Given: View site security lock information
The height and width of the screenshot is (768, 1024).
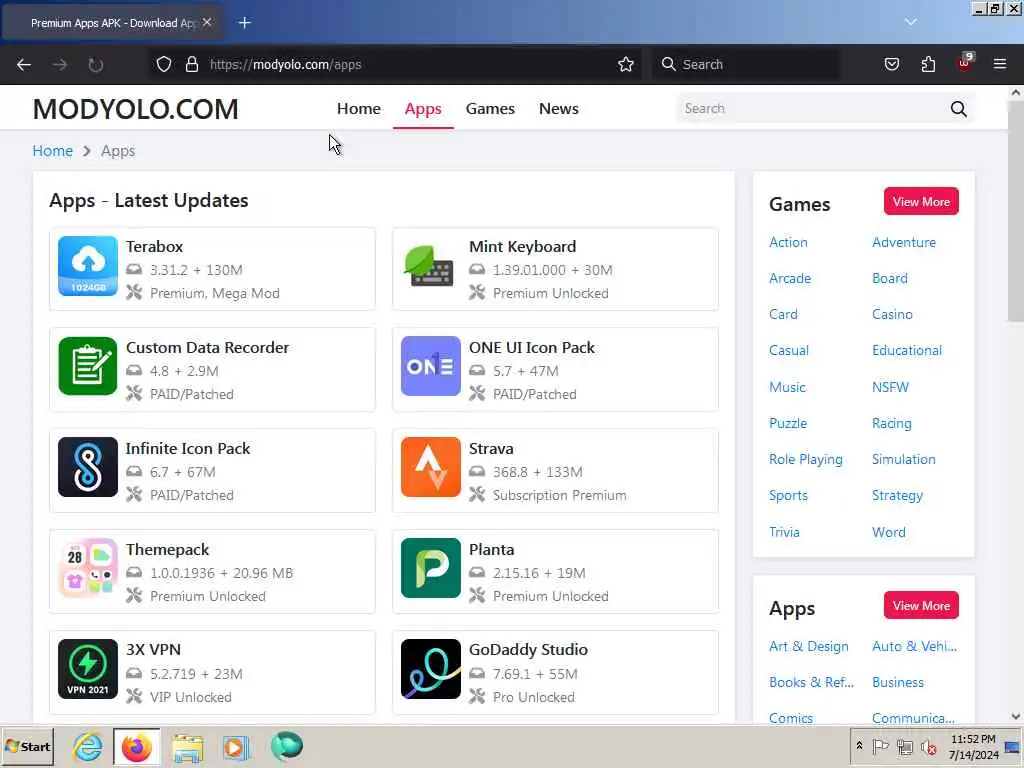Looking at the screenshot, I should pos(191,64).
